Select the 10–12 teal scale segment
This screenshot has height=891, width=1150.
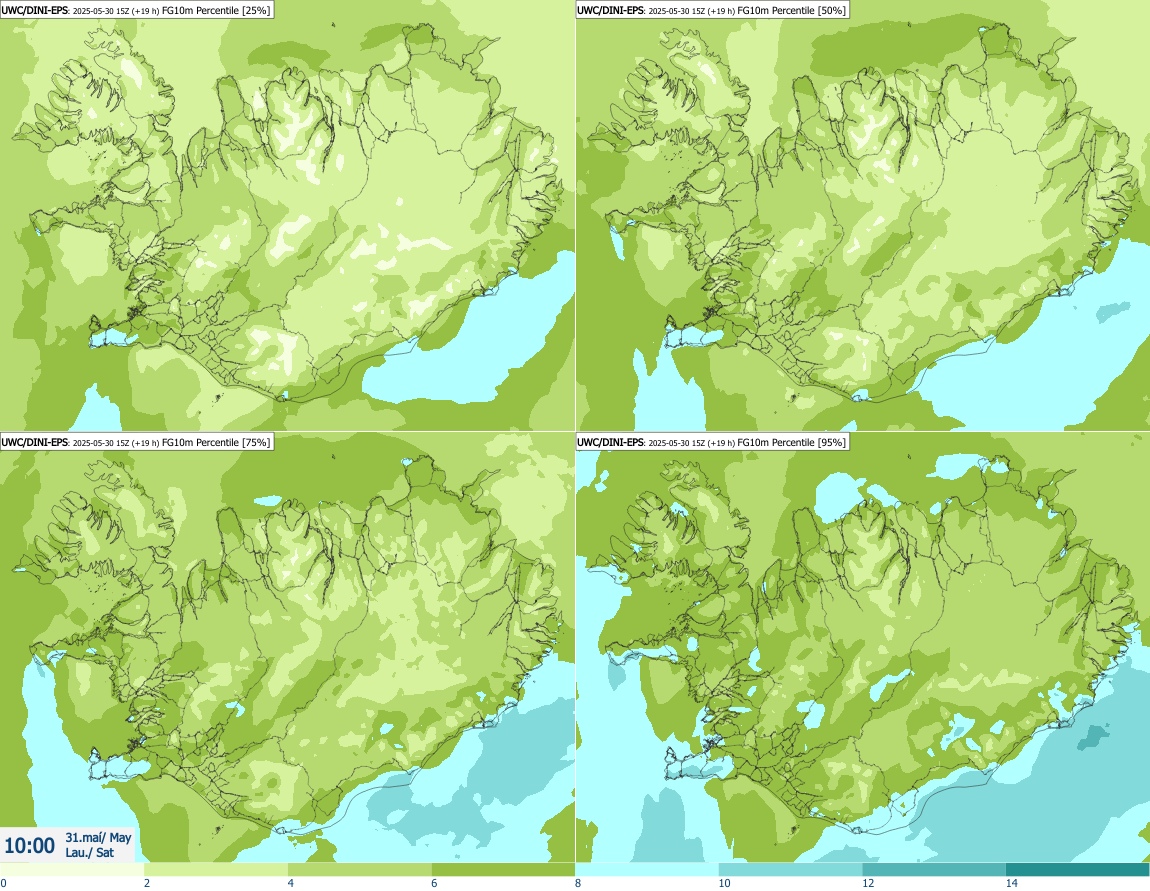[x=791, y=870]
